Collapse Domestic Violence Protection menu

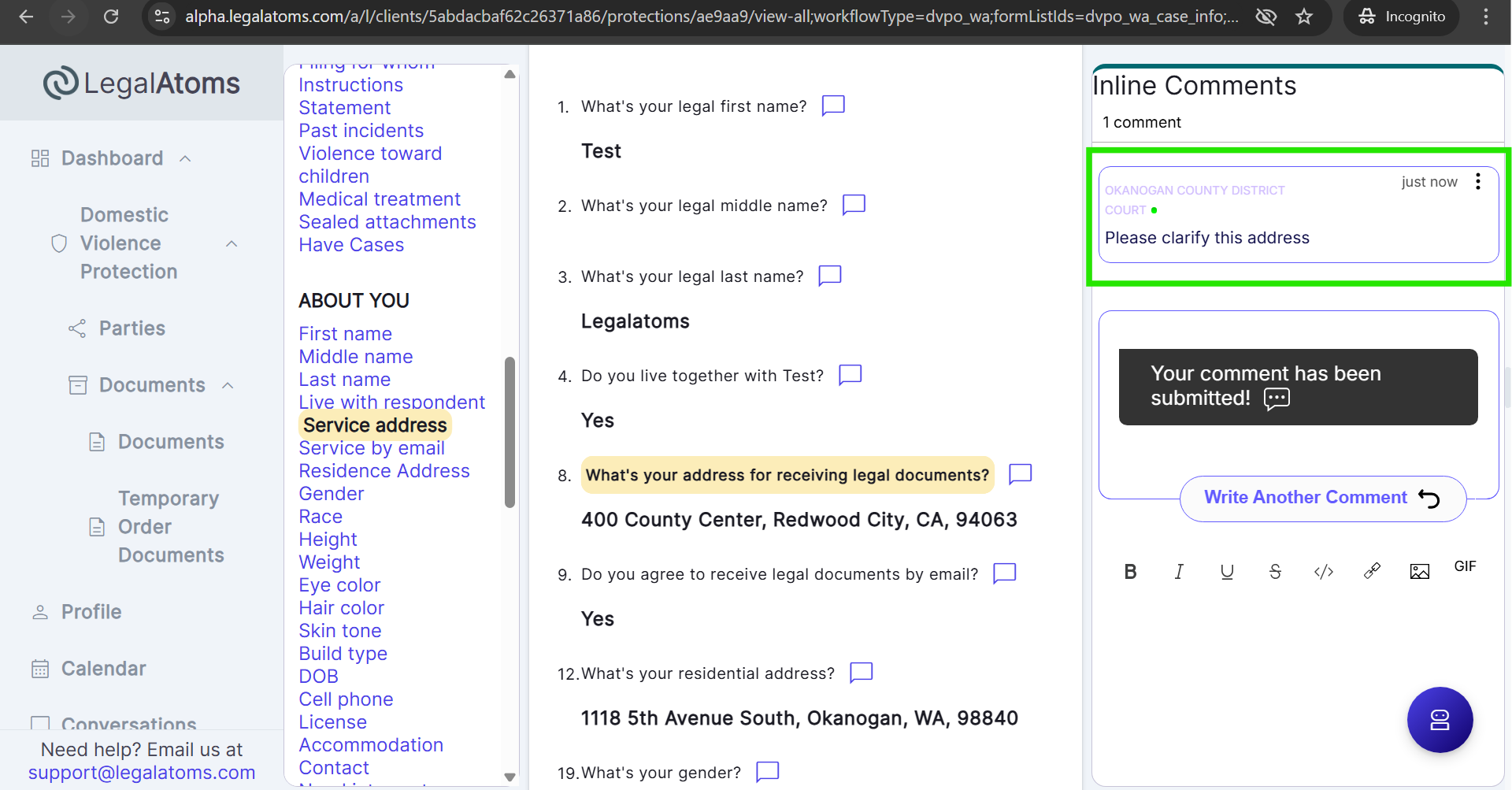232,243
